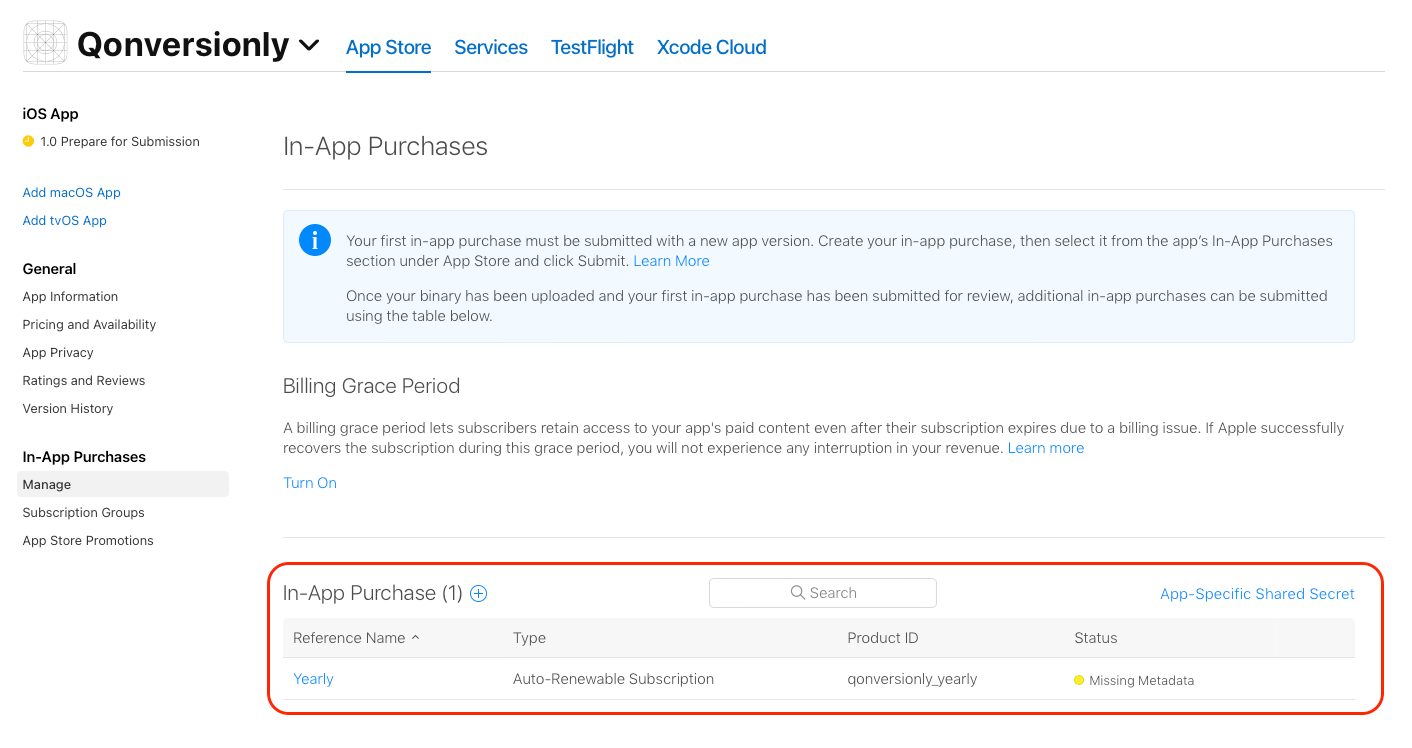This screenshot has width=1412, height=748.
Task: Open App Store Promotions
Action: [88, 541]
